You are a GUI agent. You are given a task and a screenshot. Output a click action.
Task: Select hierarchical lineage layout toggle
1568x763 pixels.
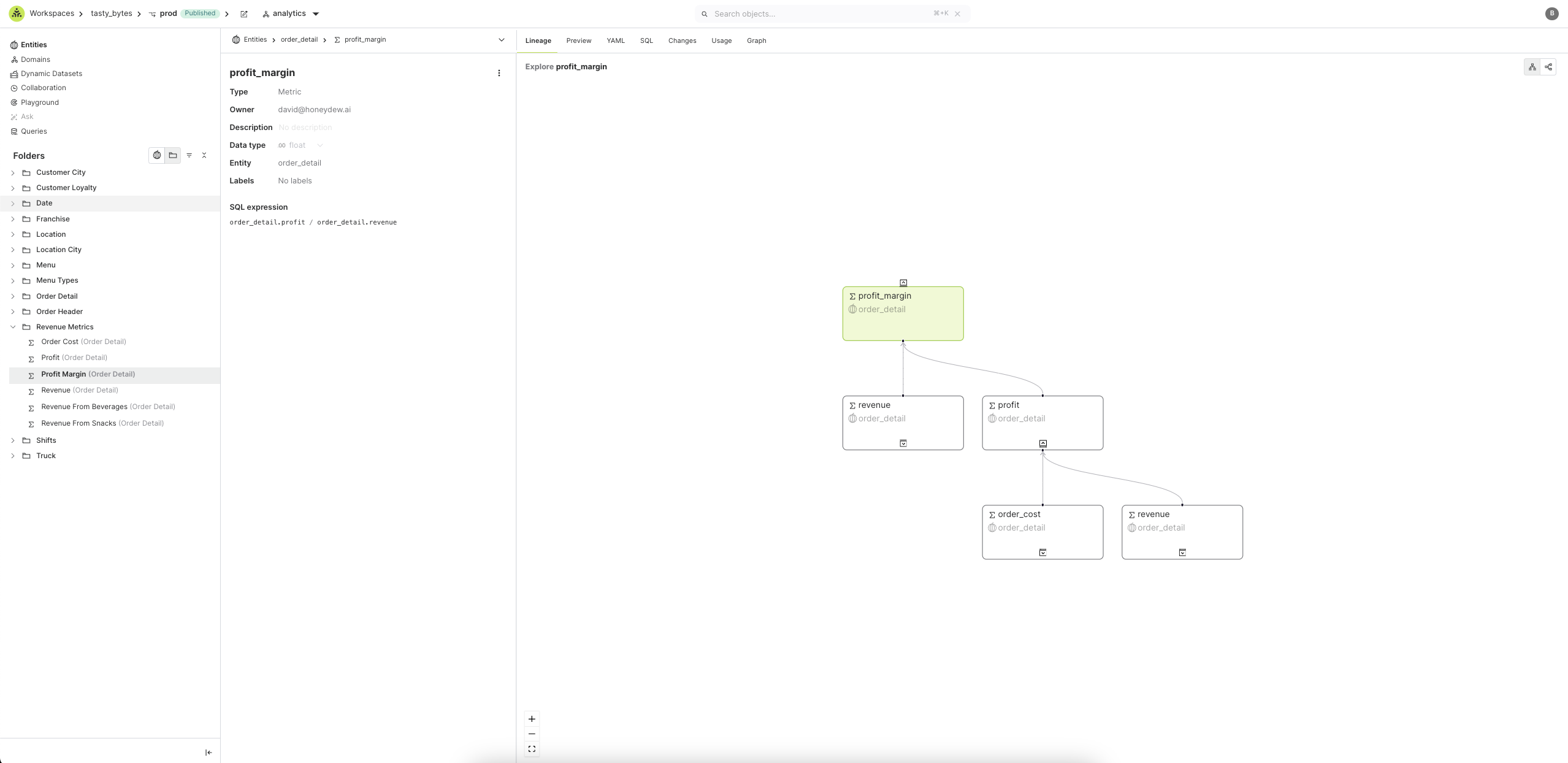point(1532,67)
